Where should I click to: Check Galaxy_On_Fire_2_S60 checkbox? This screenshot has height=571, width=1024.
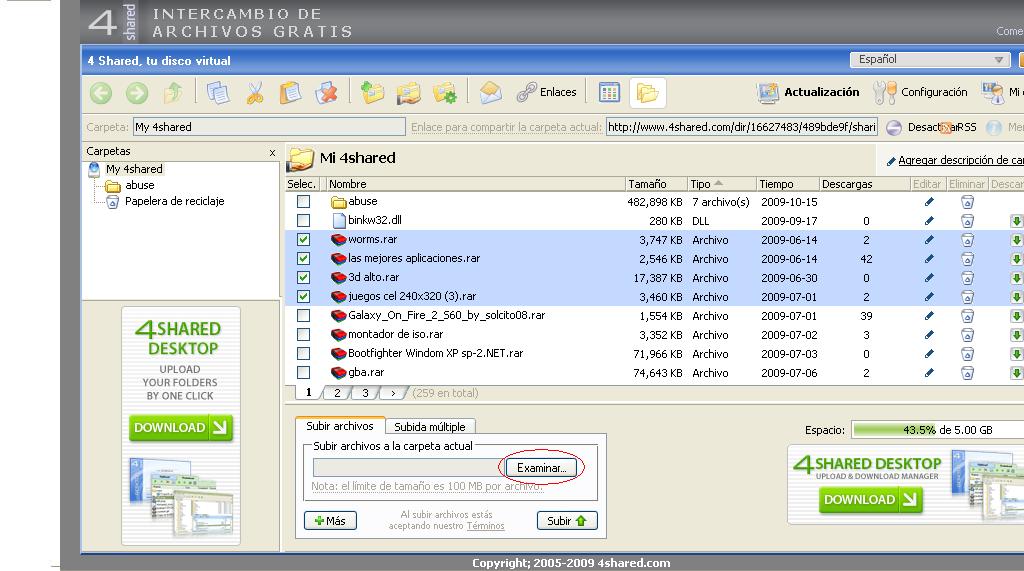(x=304, y=316)
